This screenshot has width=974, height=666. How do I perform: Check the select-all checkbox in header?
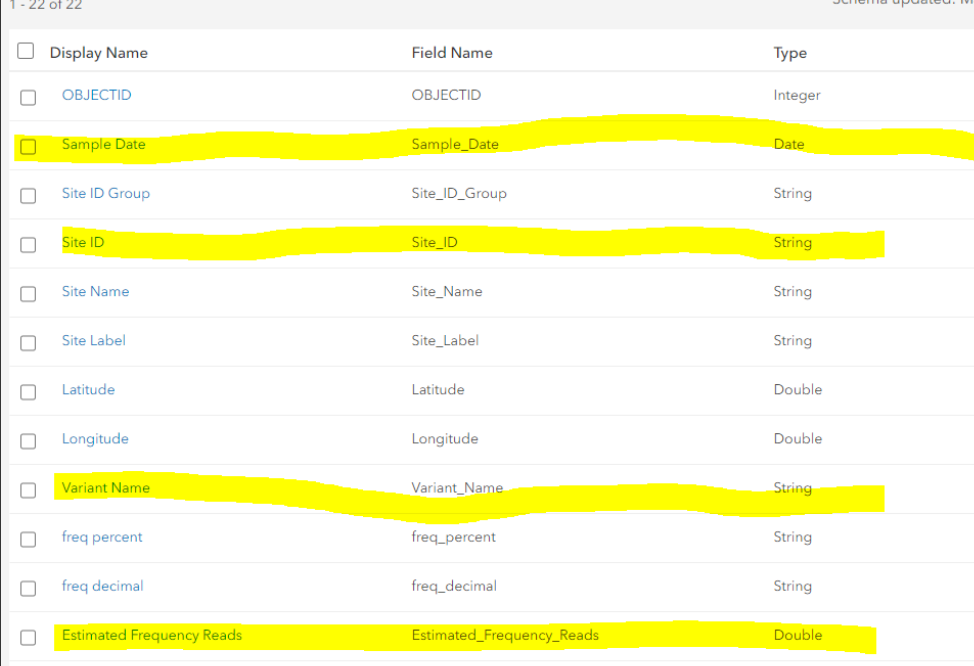26,51
